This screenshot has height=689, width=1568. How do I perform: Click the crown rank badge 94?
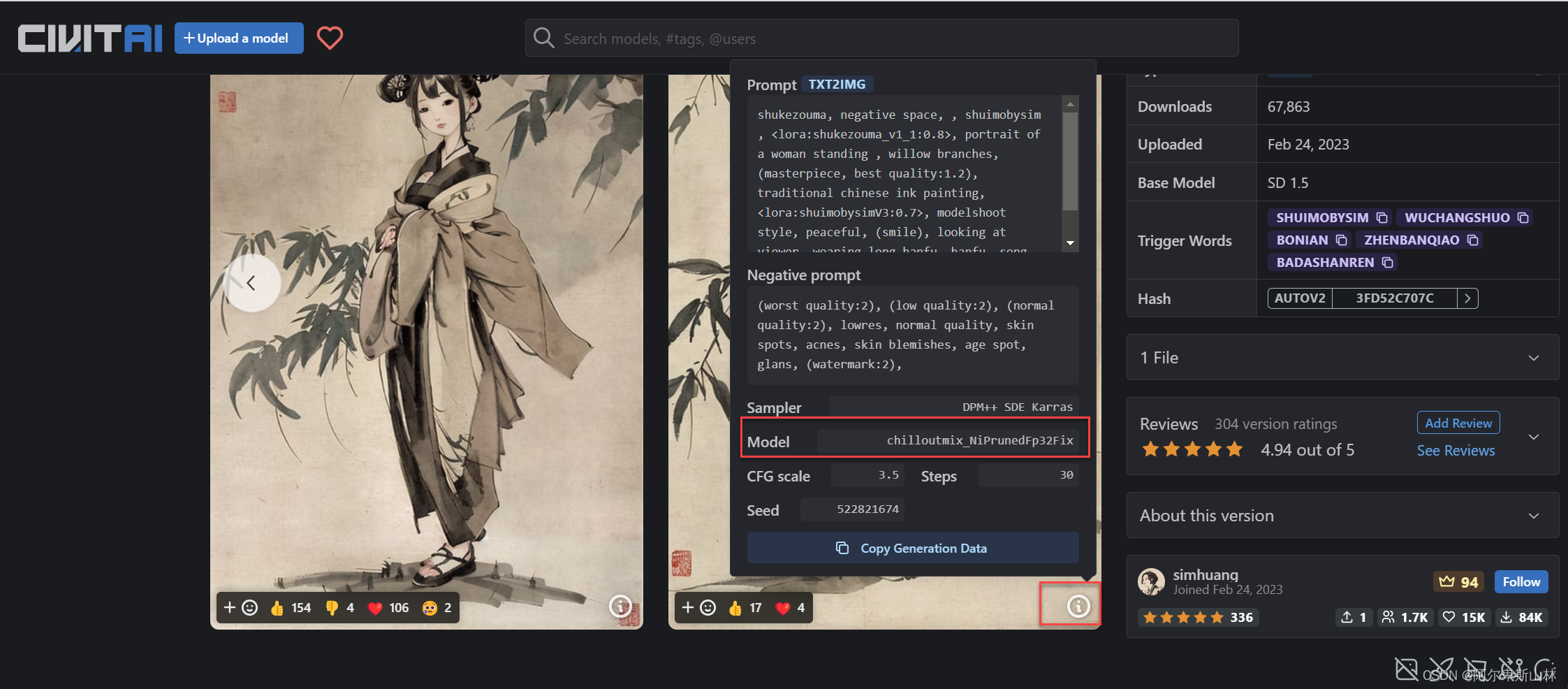[1459, 581]
